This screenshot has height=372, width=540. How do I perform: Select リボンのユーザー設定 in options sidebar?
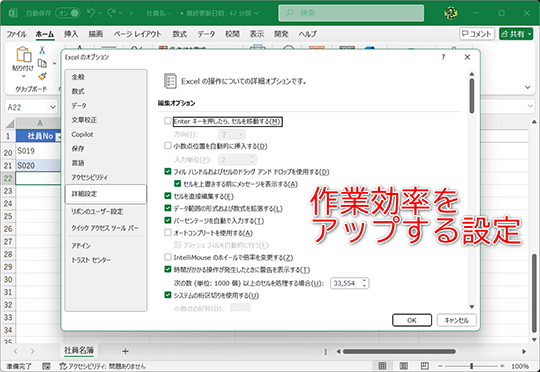point(106,211)
